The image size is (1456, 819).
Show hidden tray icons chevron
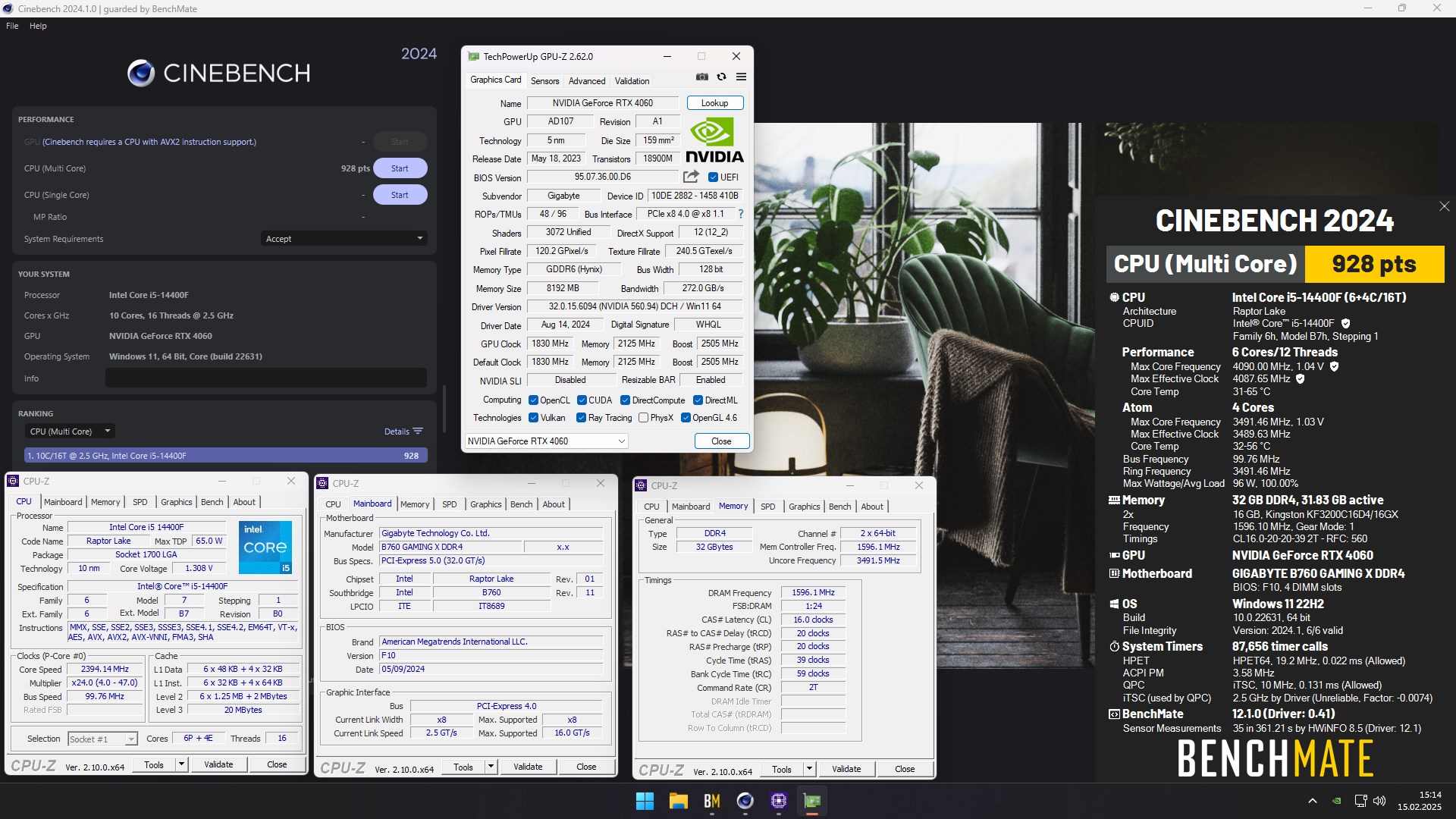(x=1312, y=801)
